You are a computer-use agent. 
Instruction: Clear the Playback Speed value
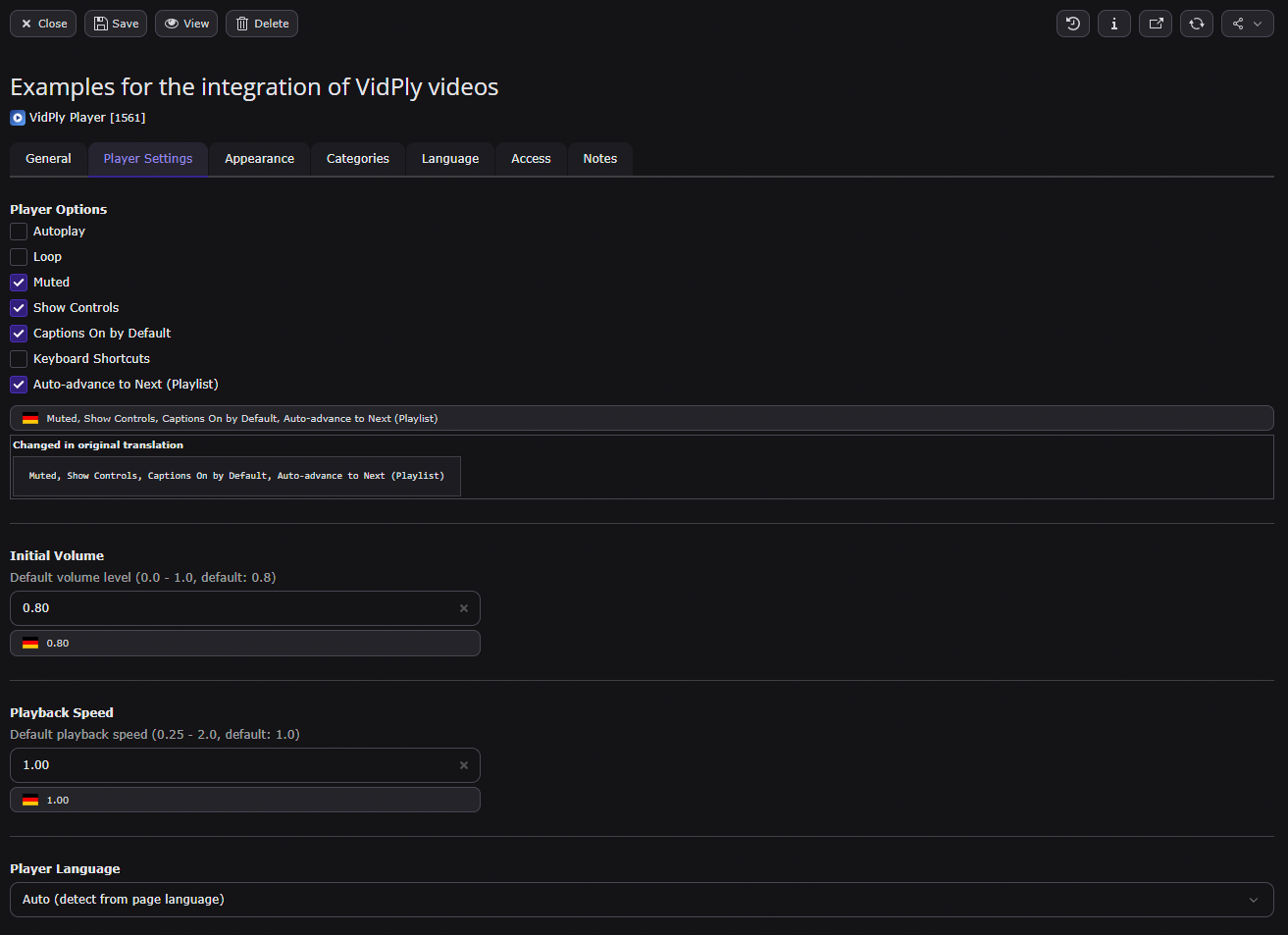coord(464,765)
